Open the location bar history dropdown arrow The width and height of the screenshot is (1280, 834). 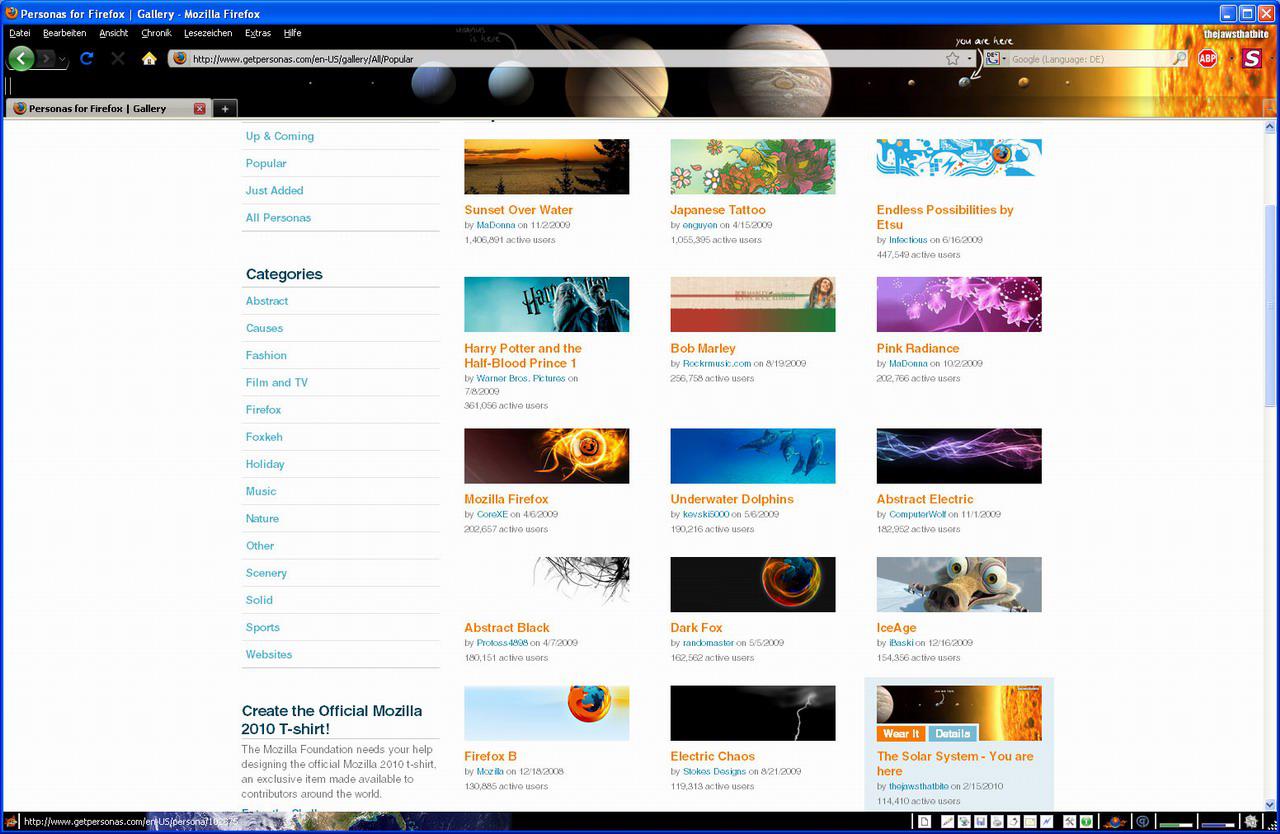click(x=969, y=59)
